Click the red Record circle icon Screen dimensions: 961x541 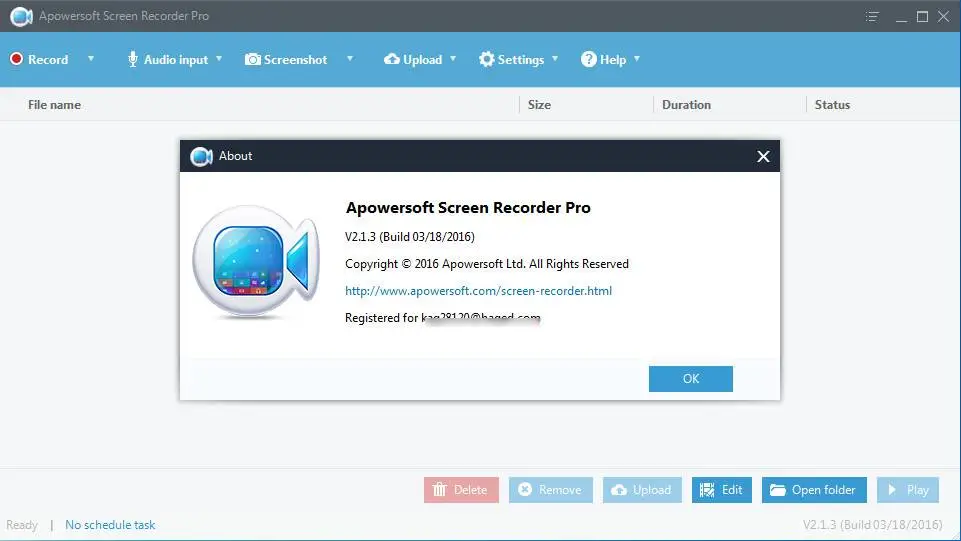(17, 59)
